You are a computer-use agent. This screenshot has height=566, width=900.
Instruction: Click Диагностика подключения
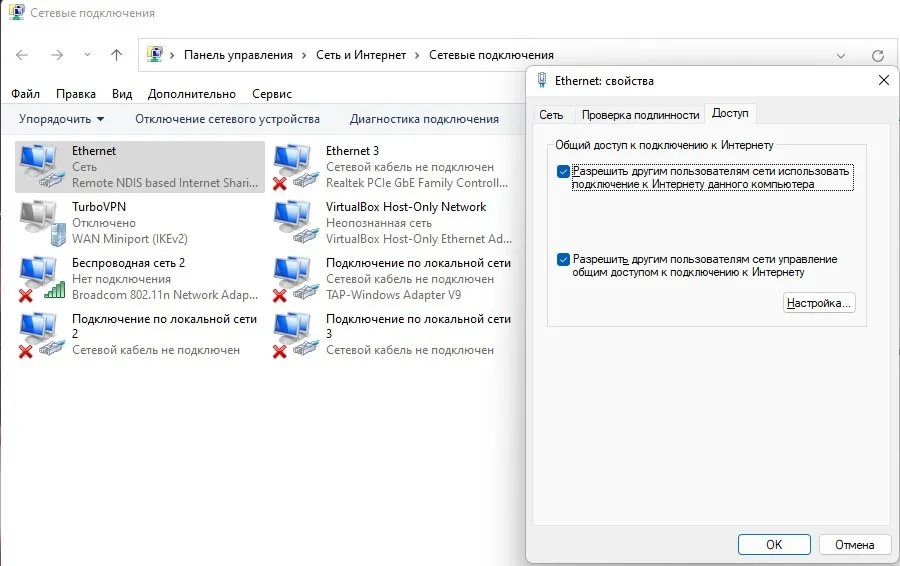coord(424,119)
